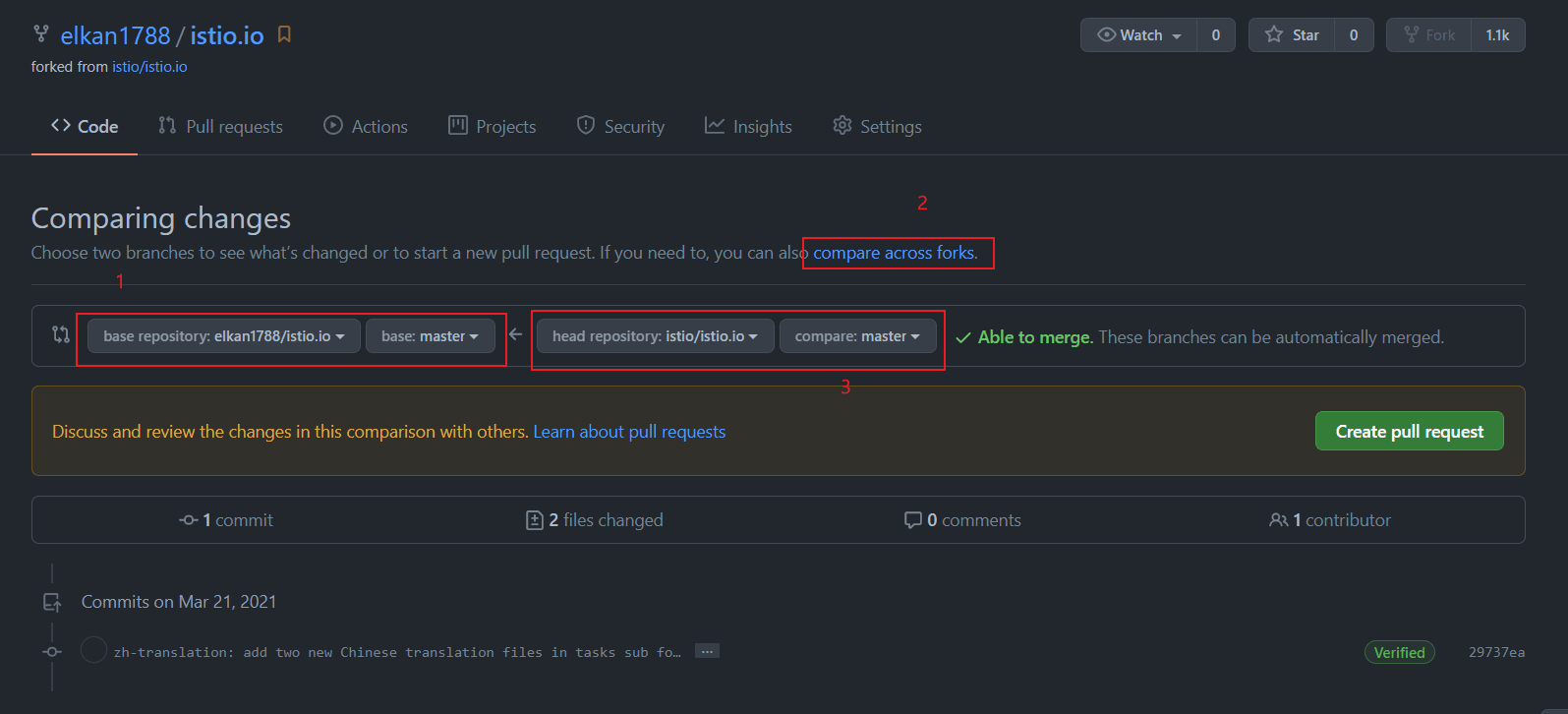Image resolution: width=1568 pixels, height=714 pixels.
Task: Click the commit node icon on timeline
Action: (52, 652)
